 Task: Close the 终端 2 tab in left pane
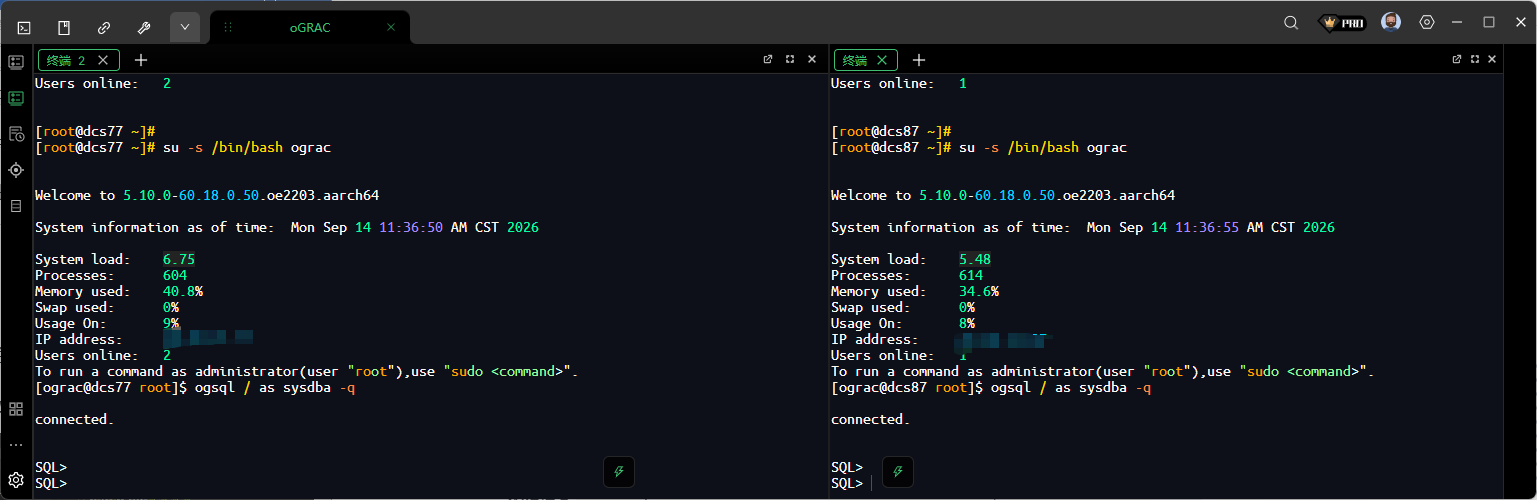coord(102,60)
